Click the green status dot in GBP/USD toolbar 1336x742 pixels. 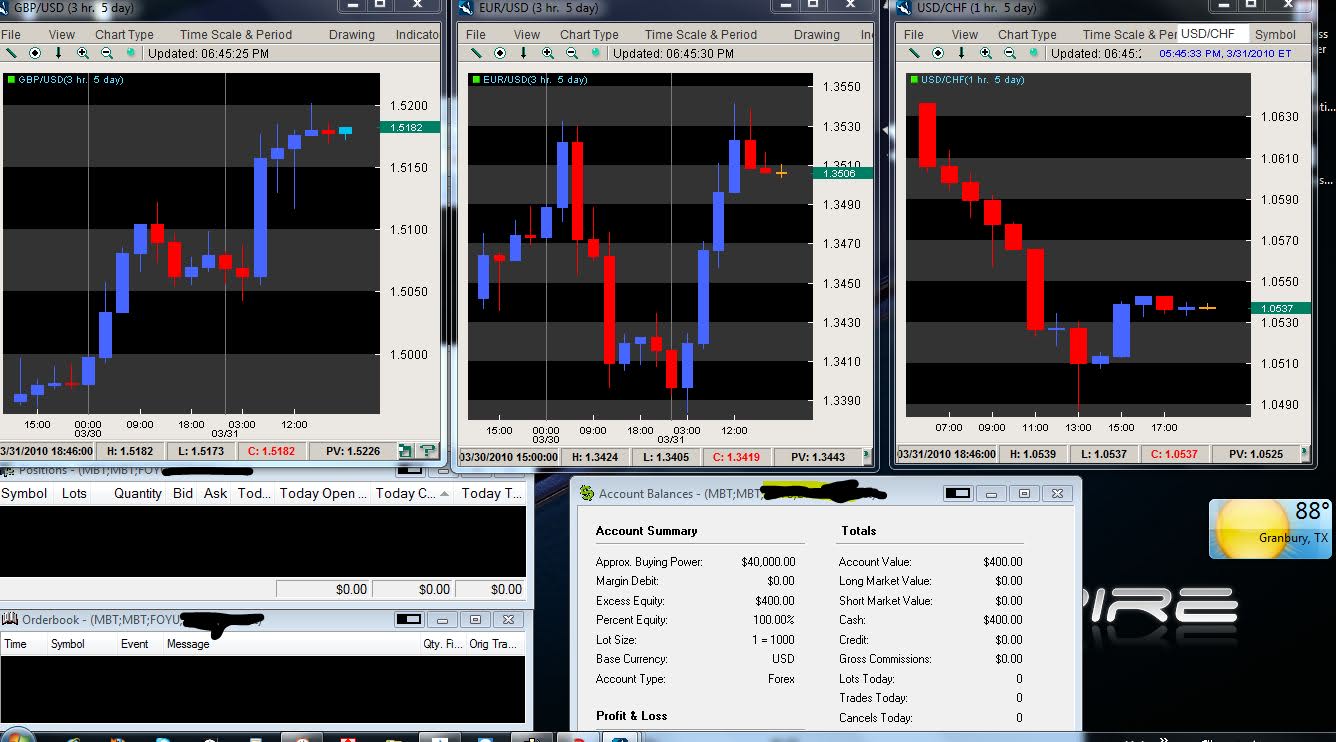coord(131,53)
